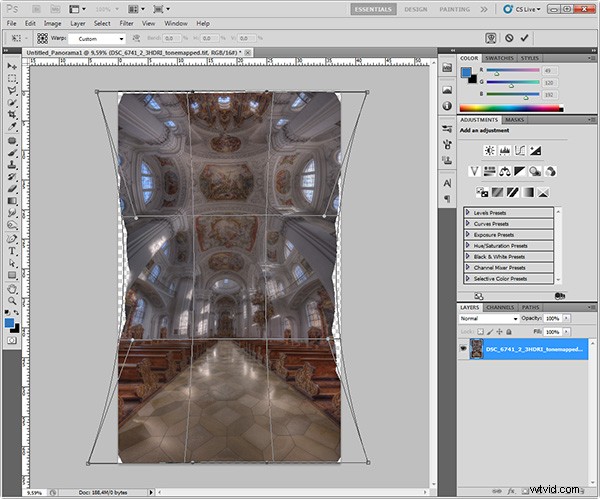Add a Brightness/Contrast adjustment

[x=489, y=150]
